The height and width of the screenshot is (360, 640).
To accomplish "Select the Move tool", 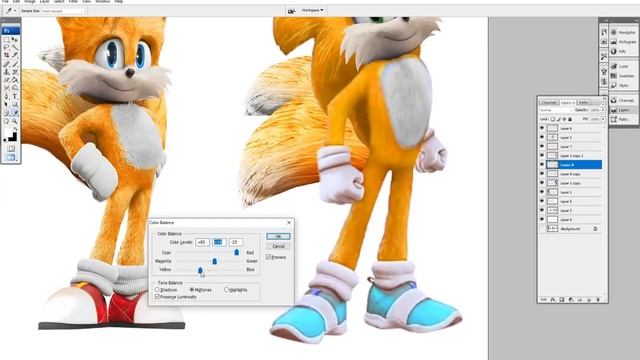I will [x=15, y=39].
